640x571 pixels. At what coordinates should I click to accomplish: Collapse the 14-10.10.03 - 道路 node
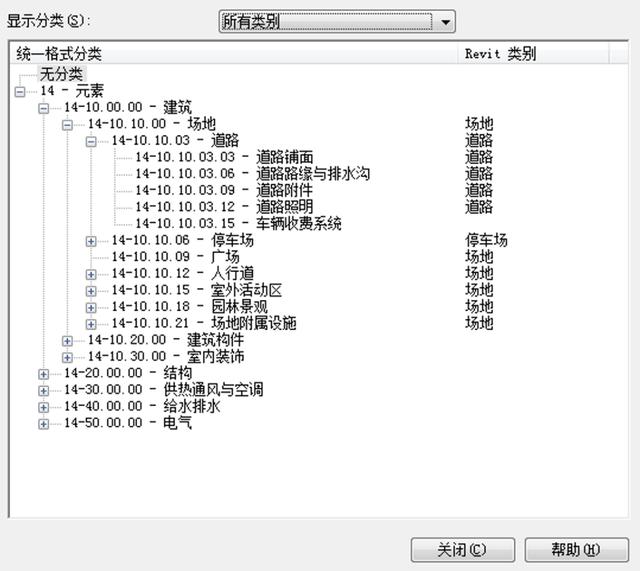click(91, 142)
